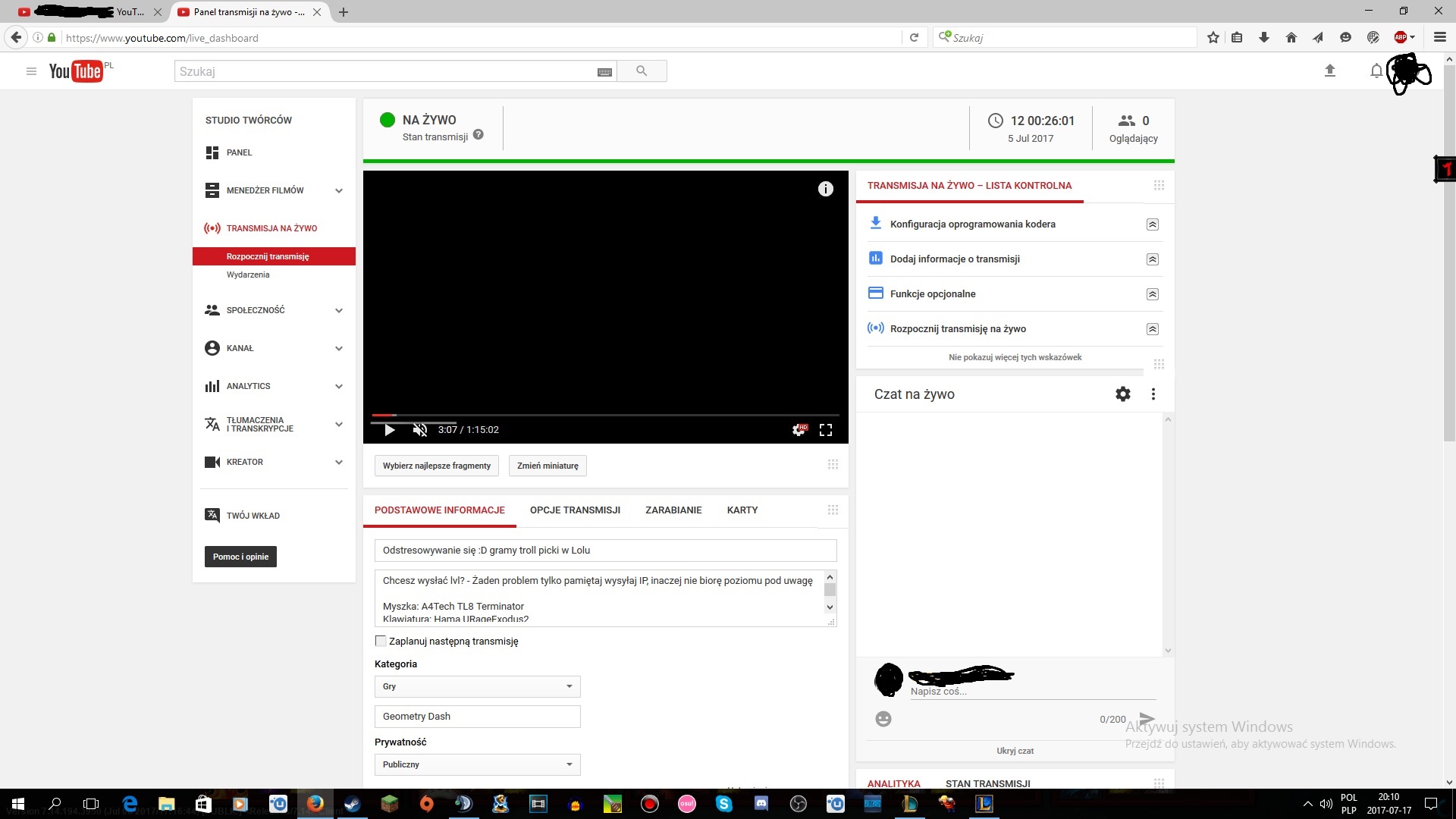This screenshot has width=1456, height=819.
Task: Switch to Opcje transmisji tab
Action: point(575,510)
